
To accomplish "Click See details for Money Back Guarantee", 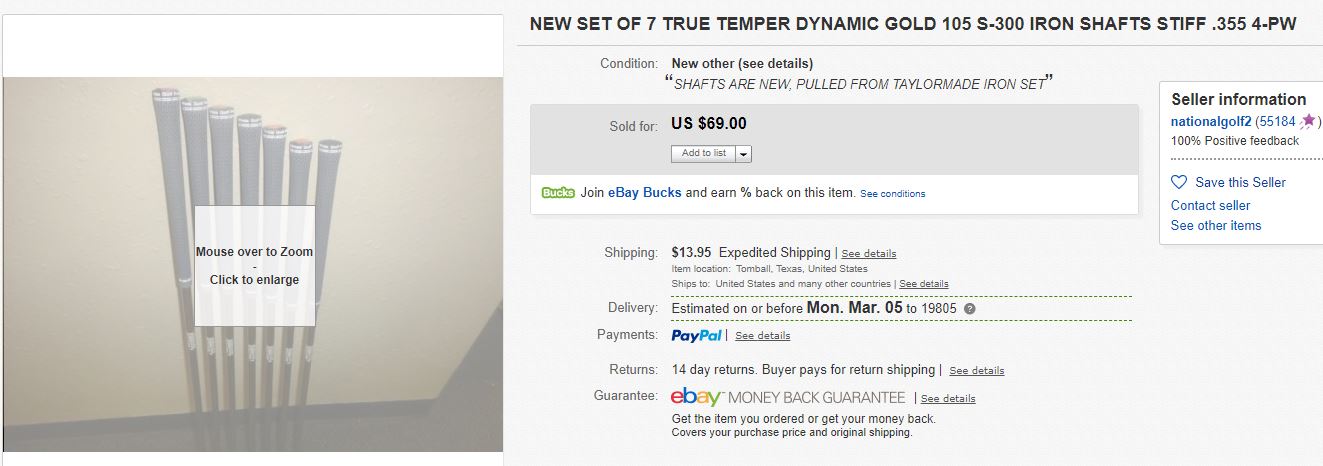I will [947, 398].
